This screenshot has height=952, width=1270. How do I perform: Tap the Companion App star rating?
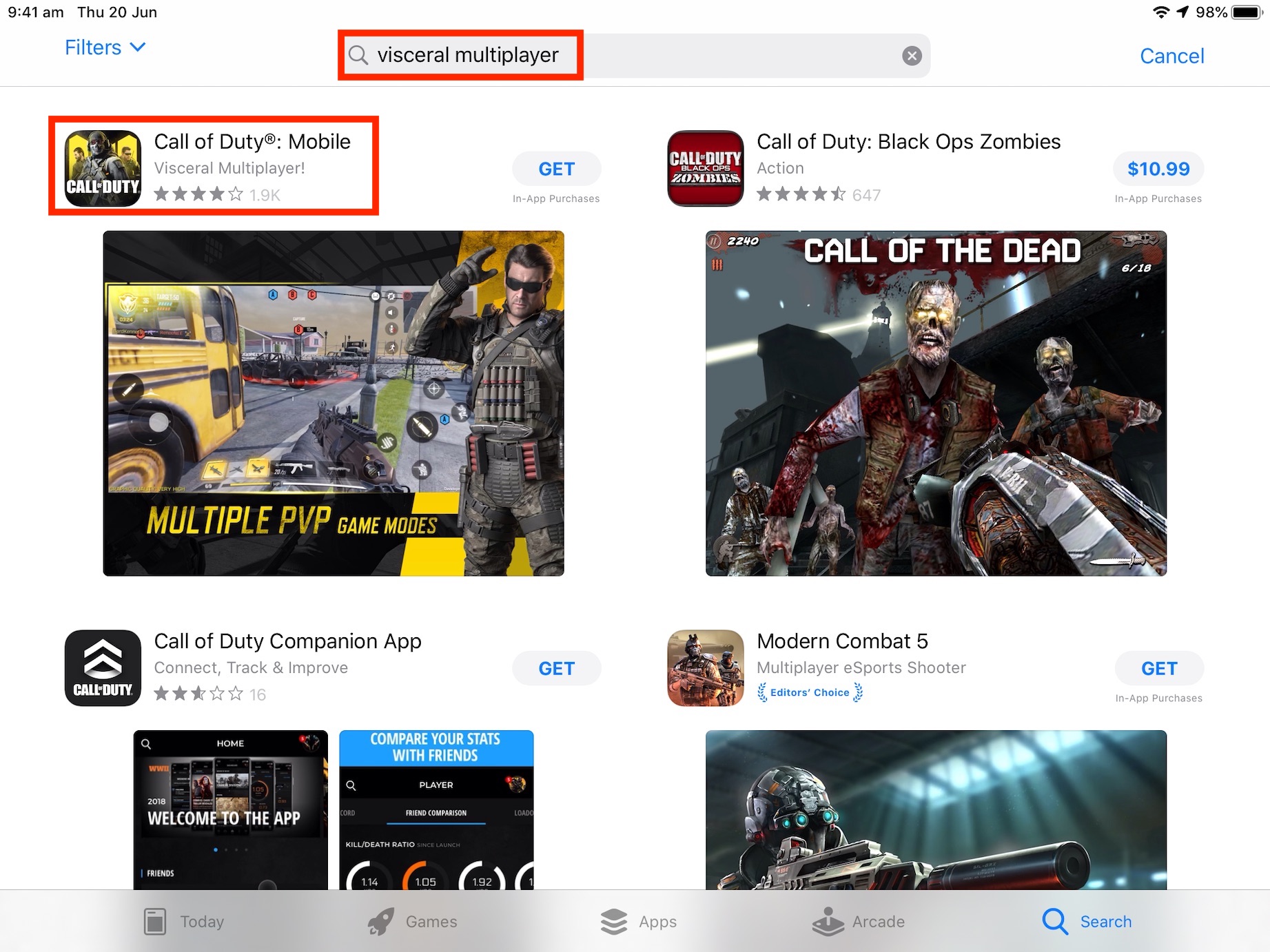pos(198,694)
